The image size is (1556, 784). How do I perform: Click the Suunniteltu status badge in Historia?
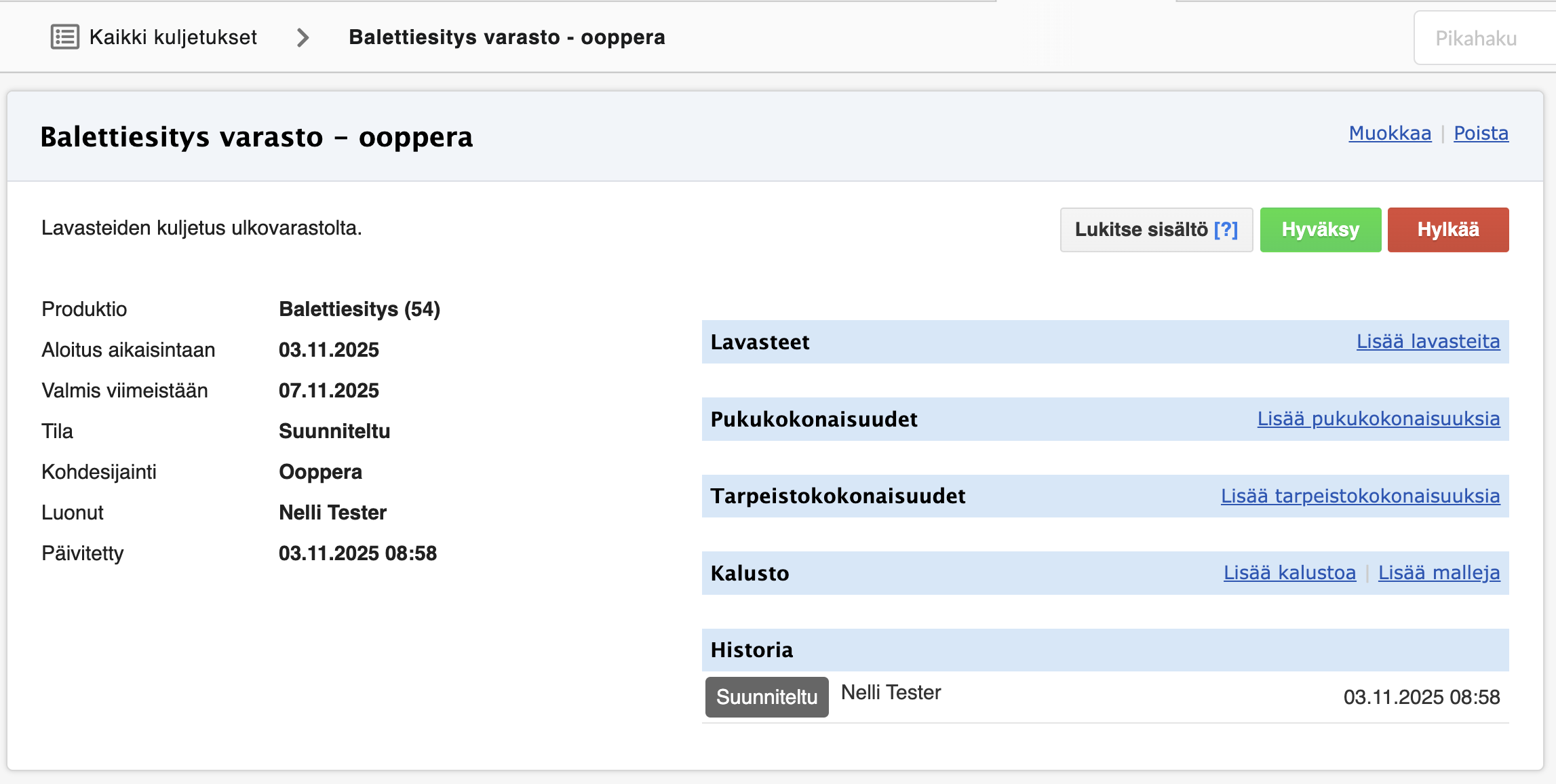(x=766, y=697)
